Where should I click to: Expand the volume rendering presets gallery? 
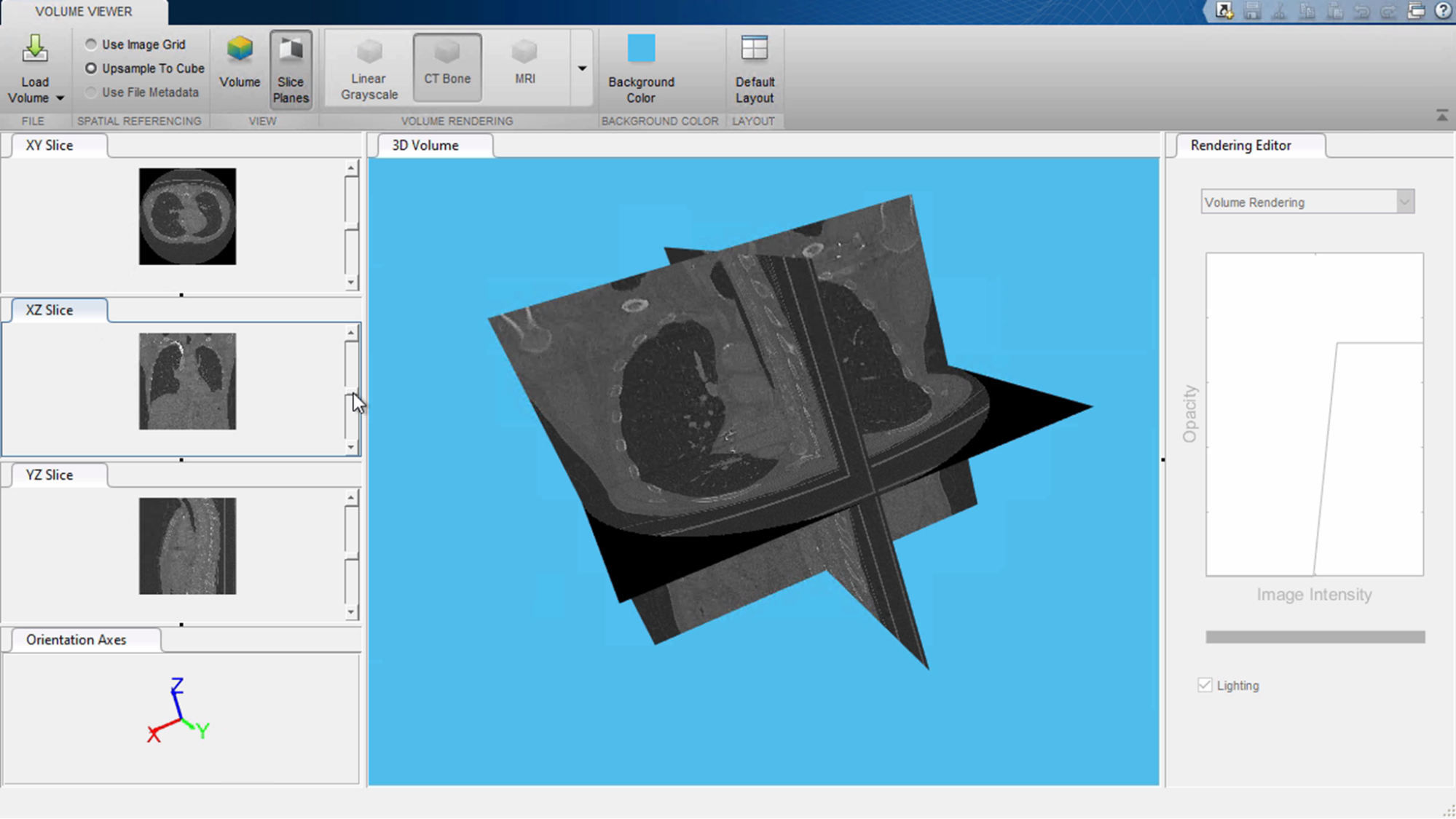[x=582, y=68]
